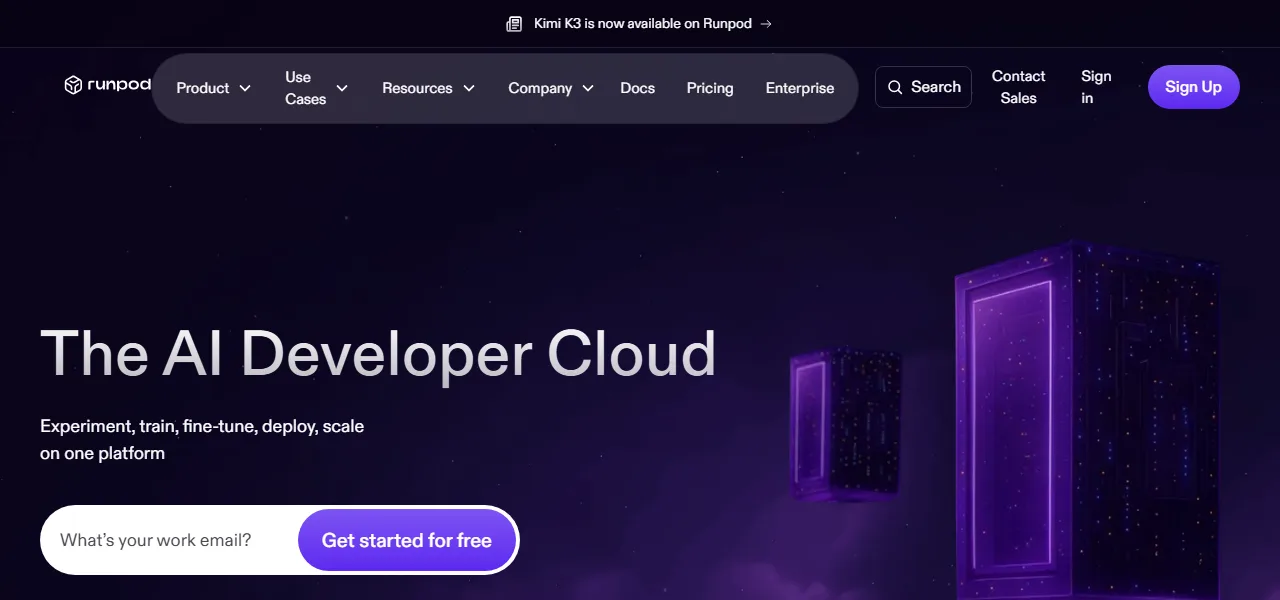
Task: Click the arrow icon after Kimi K3 announcement
Action: click(766, 24)
